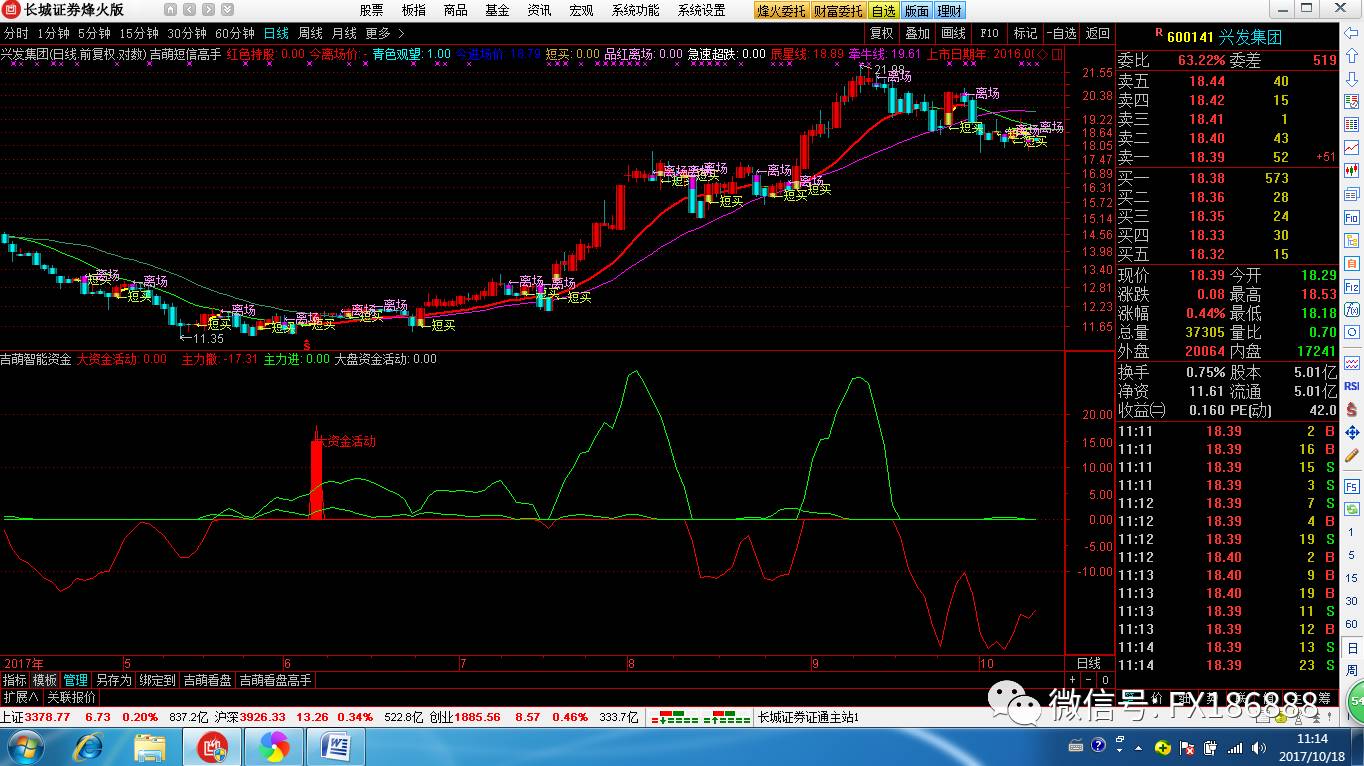Select the pencil drawing icon in sidebar

(1351, 455)
